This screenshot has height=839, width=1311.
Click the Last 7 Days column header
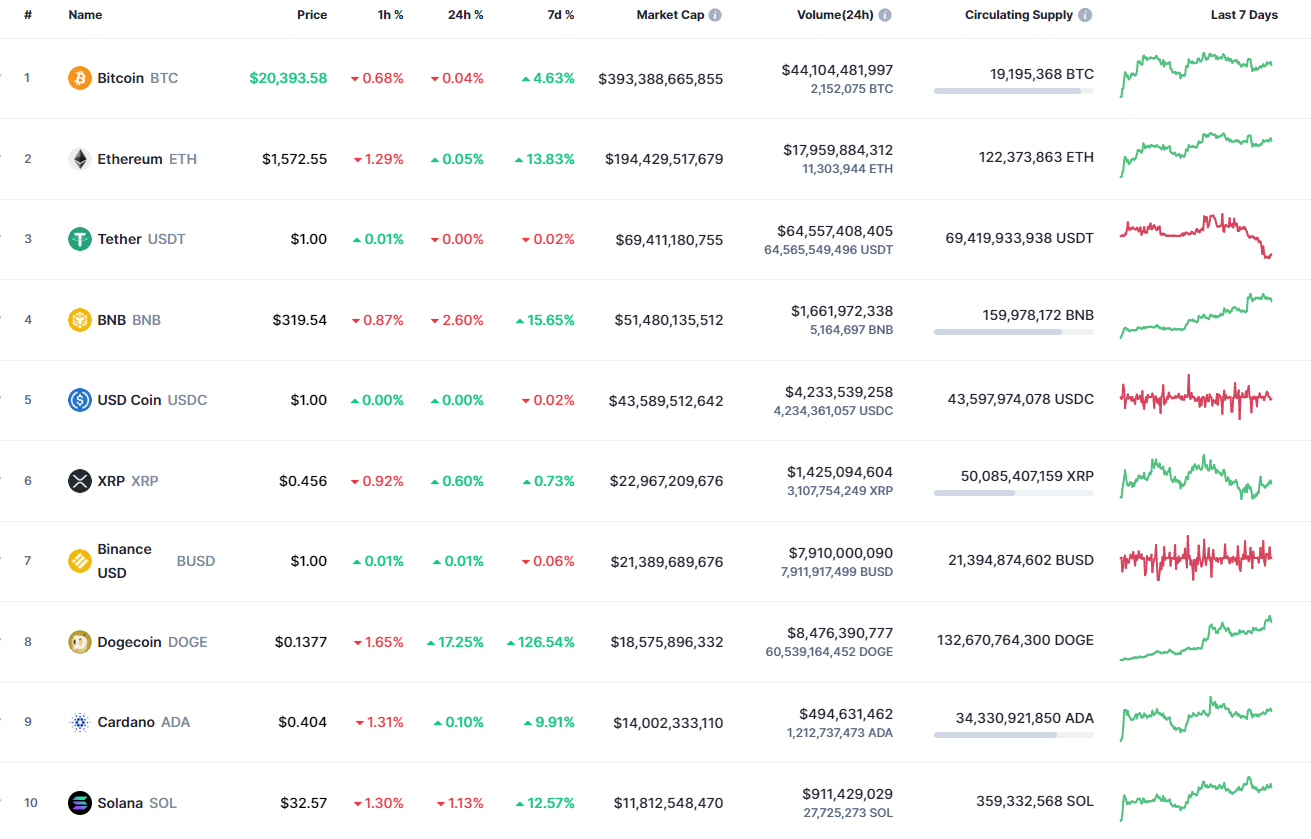[1243, 14]
